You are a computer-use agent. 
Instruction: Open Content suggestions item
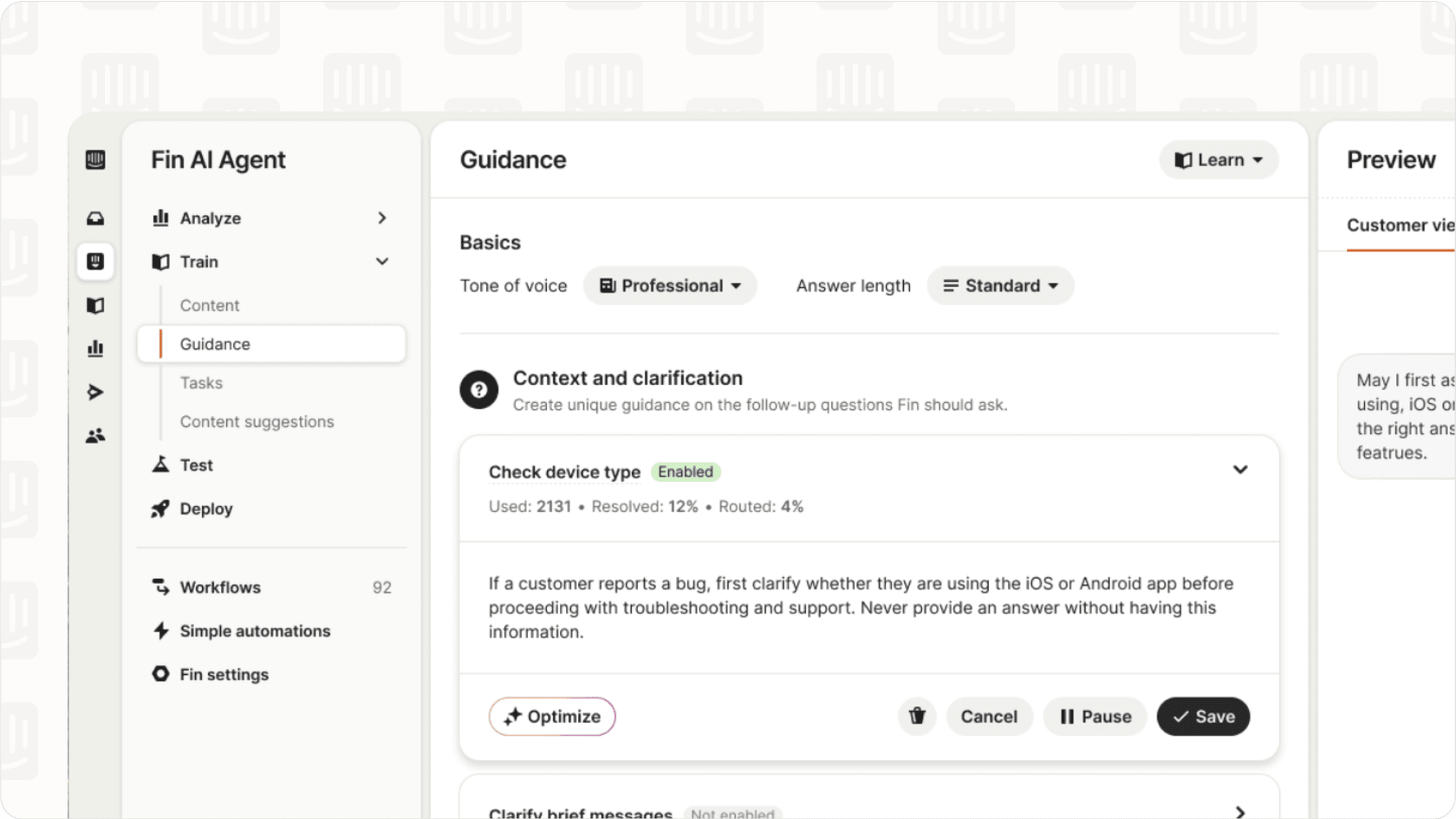(x=257, y=422)
